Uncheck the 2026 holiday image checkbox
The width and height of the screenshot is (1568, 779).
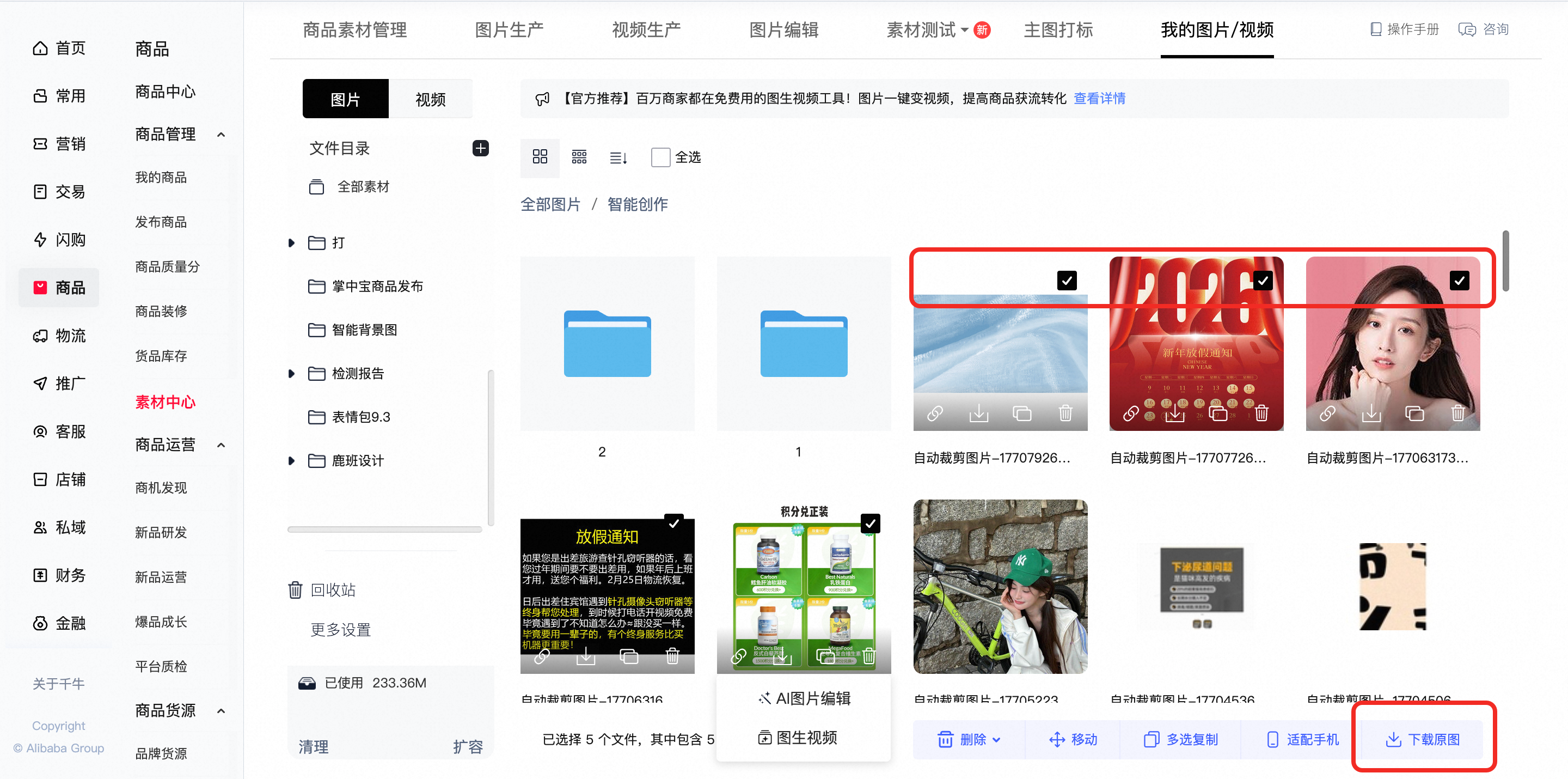pos(1263,280)
